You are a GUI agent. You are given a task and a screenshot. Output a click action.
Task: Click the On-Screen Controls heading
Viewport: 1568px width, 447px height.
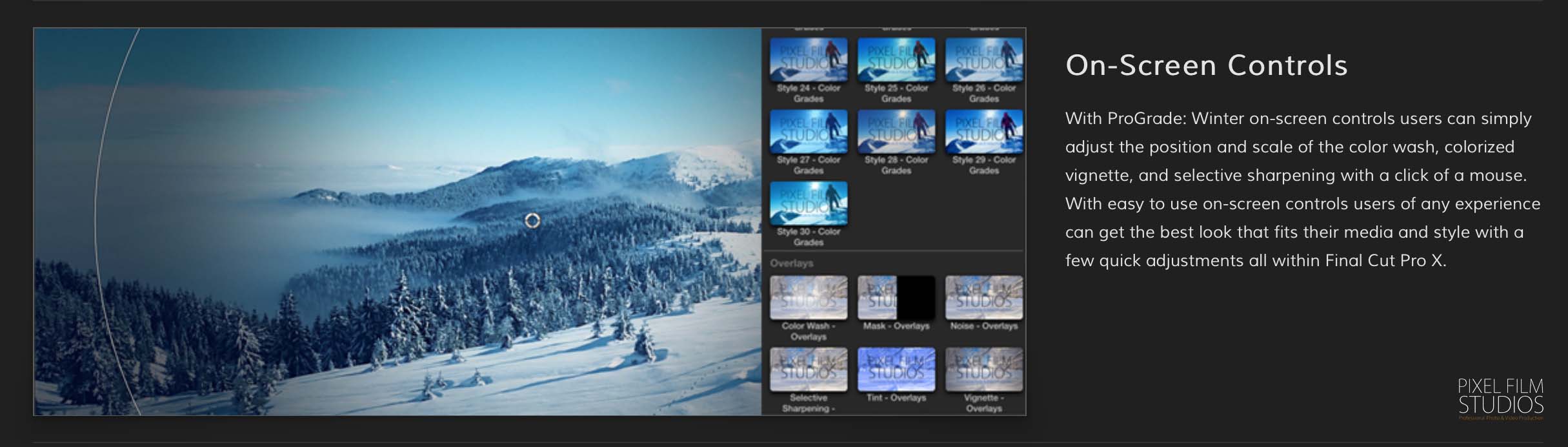[1207, 65]
